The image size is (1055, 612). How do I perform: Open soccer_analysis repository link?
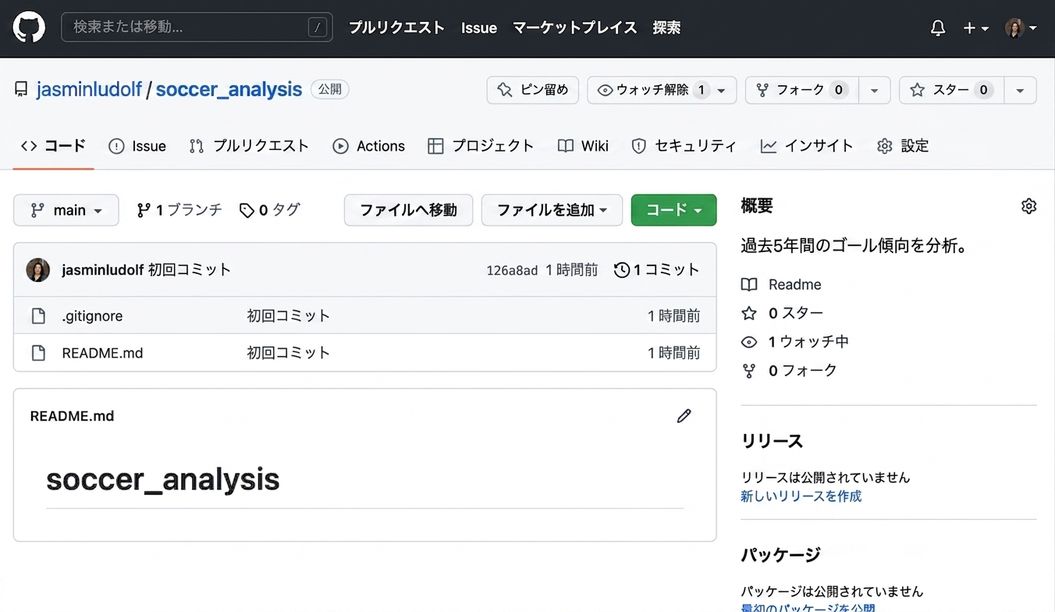point(229,89)
